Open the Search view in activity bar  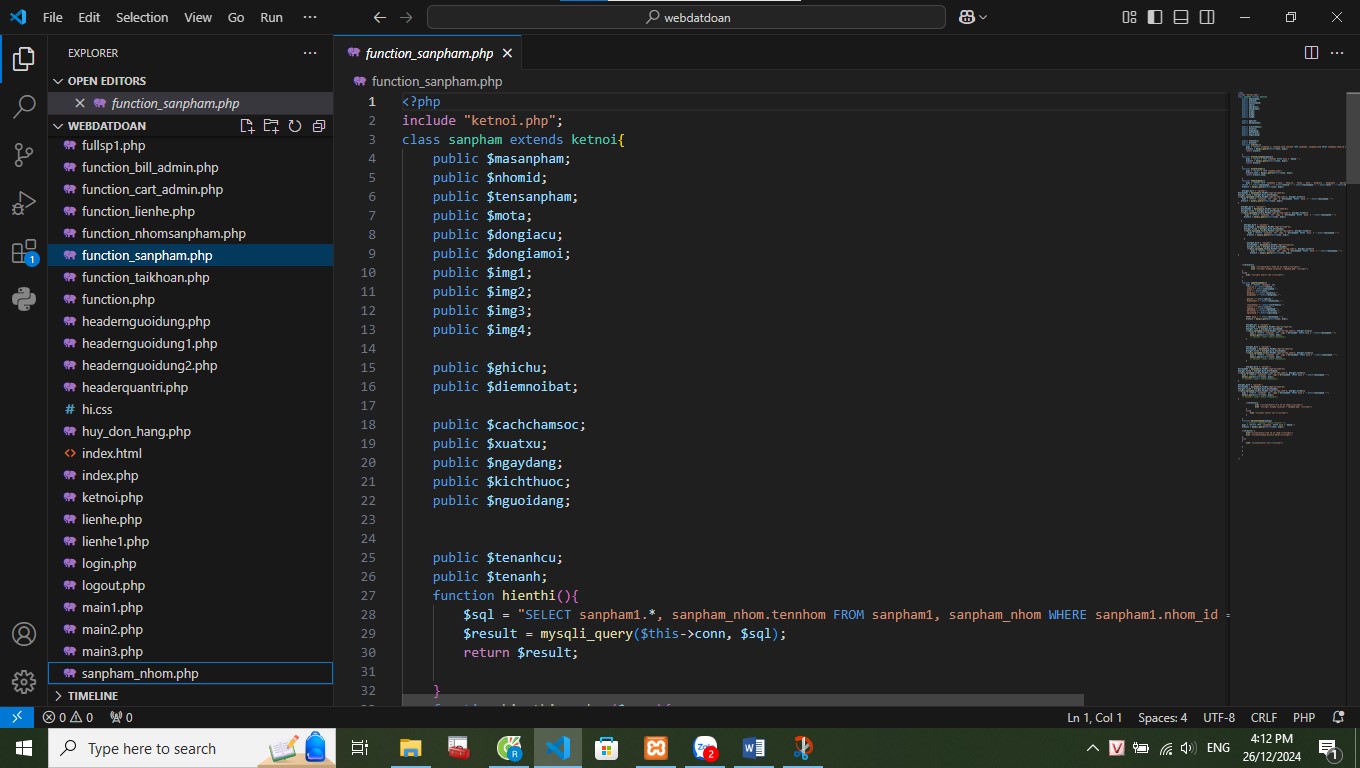tap(24, 107)
